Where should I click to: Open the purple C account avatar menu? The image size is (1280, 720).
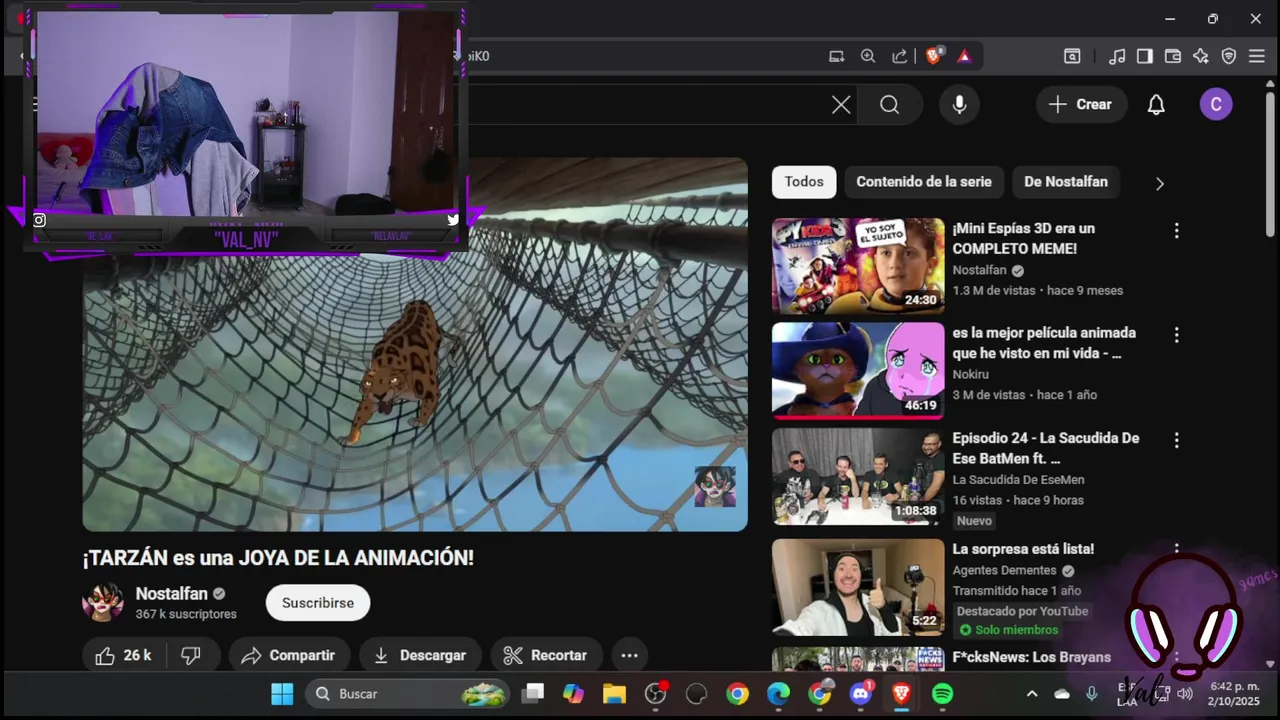pyautogui.click(x=1216, y=104)
